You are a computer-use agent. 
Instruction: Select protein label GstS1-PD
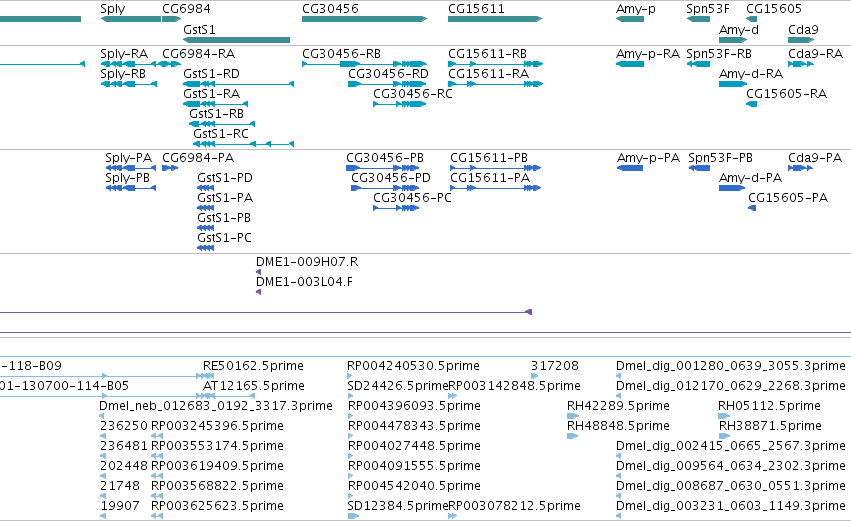click(x=225, y=178)
